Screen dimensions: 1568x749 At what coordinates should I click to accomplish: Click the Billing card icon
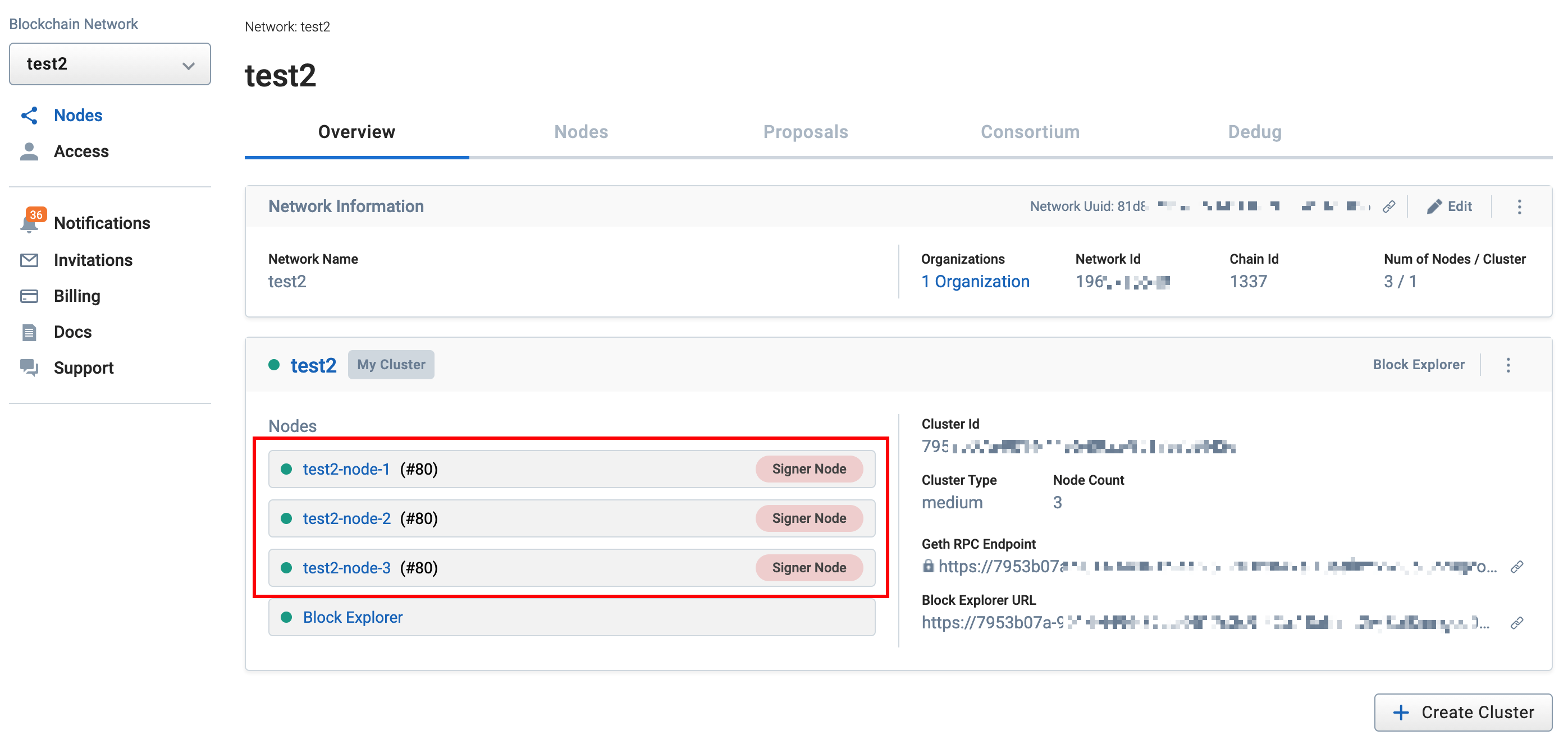[x=29, y=296]
